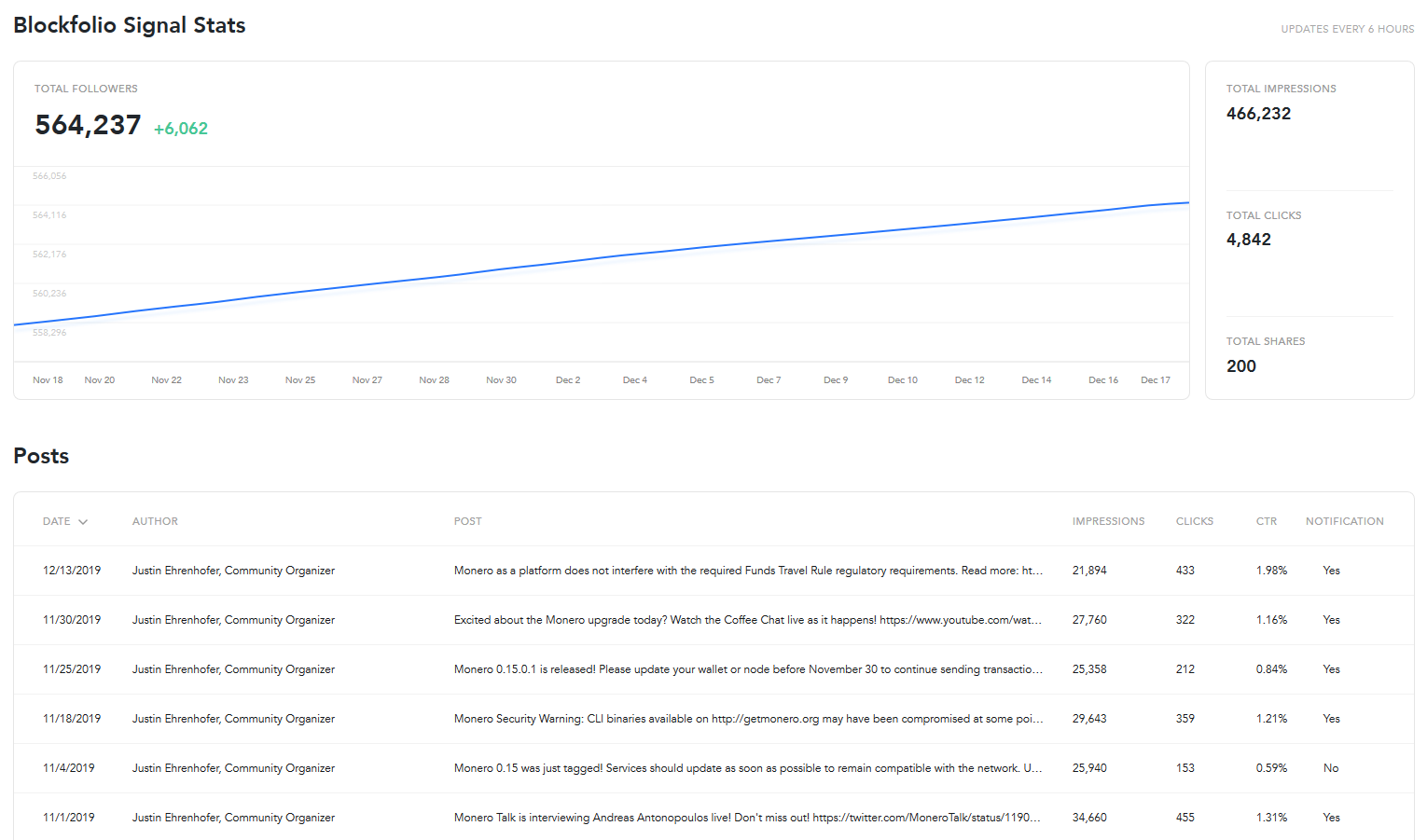1427x840 pixels.
Task: Click the Post column header
Action: [x=467, y=521]
